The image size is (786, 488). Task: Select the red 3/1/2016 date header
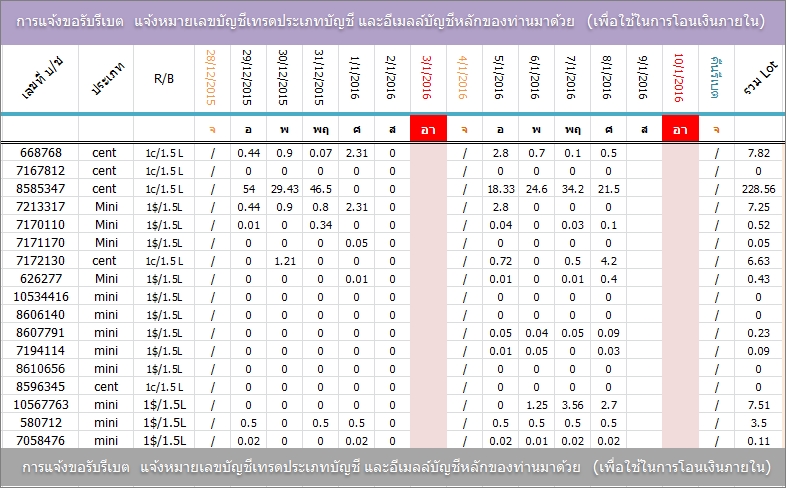point(427,77)
